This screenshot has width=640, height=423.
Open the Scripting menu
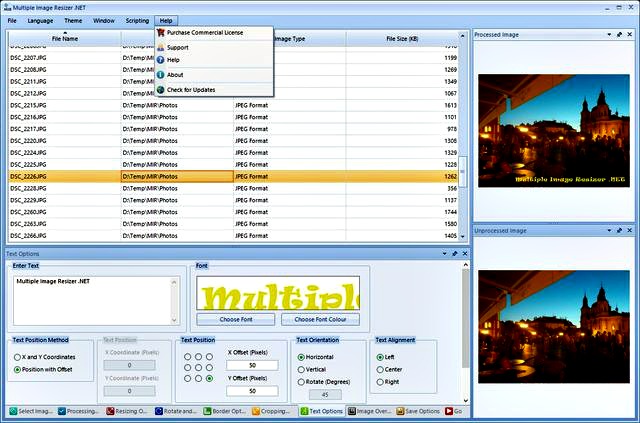(137, 20)
